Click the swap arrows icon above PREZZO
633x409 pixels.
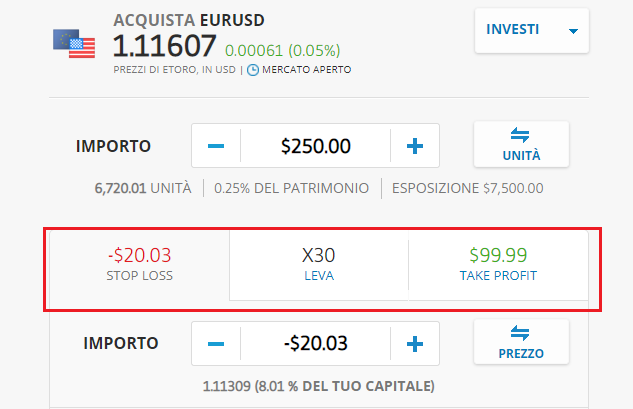point(520,333)
